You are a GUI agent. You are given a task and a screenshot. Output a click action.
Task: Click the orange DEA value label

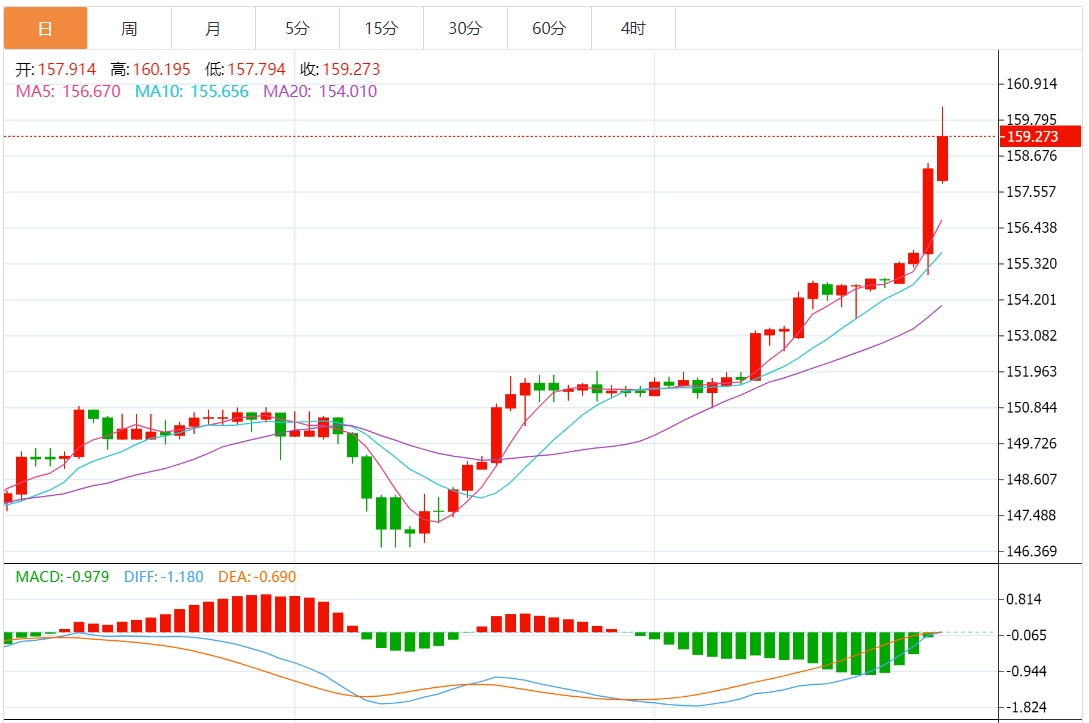[x=258, y=576]
